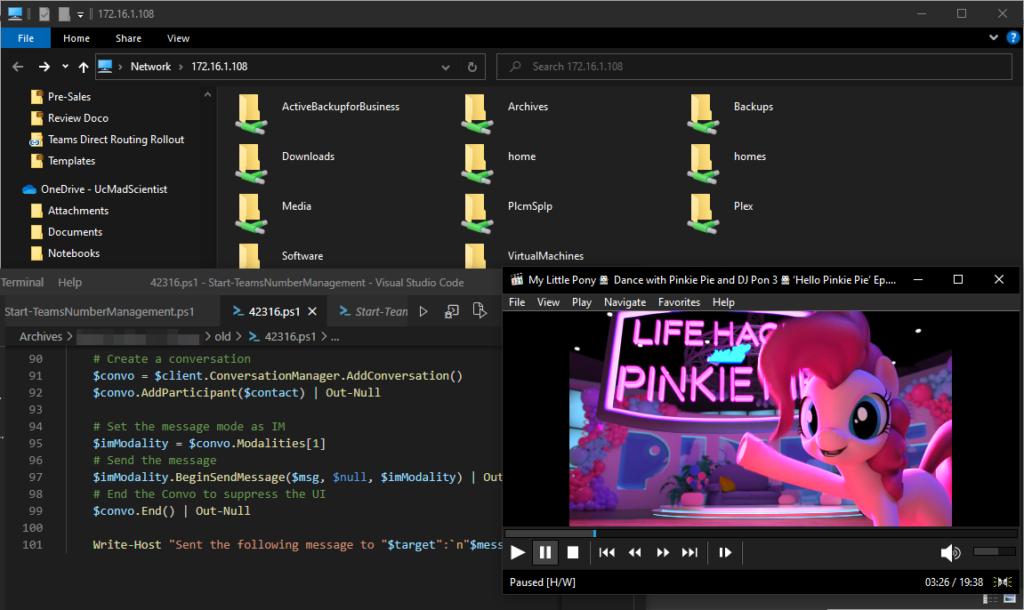Click the Software shared folder label
Screen dimensions: 1024x610
click(x=302, y=256)
